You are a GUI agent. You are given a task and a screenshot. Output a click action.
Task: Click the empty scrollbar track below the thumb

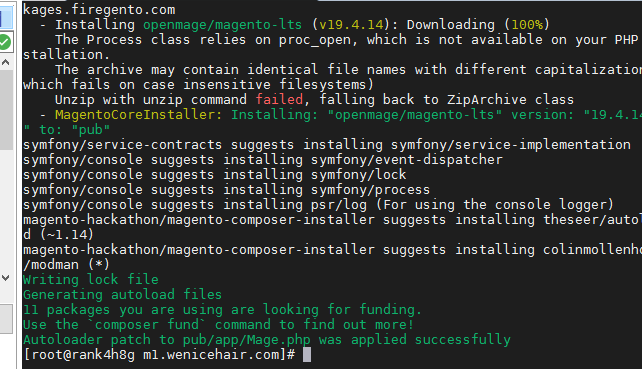[x=6, y=209]
